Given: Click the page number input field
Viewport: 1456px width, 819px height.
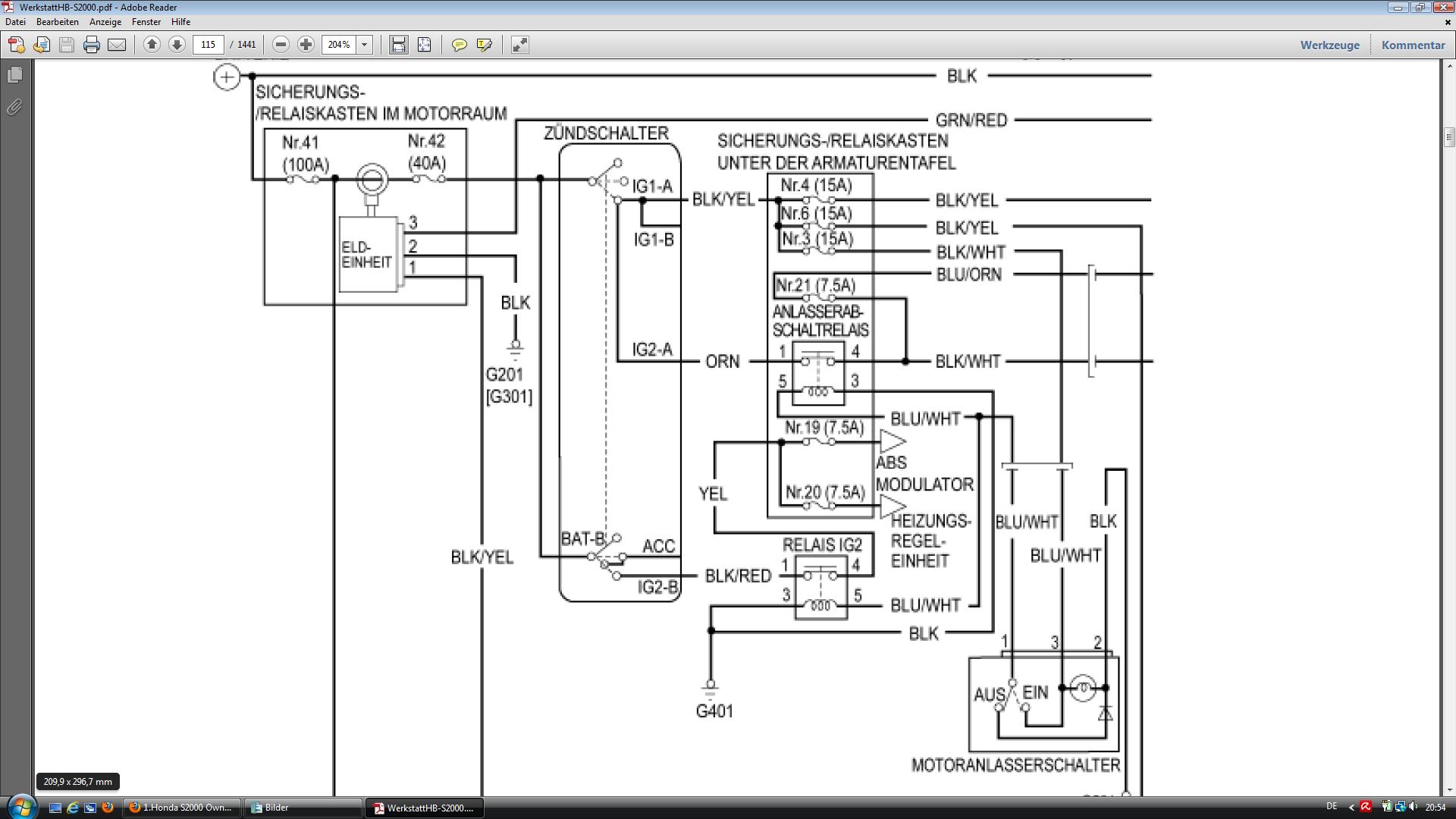Looking at the screenshot, I should [208, 45].
